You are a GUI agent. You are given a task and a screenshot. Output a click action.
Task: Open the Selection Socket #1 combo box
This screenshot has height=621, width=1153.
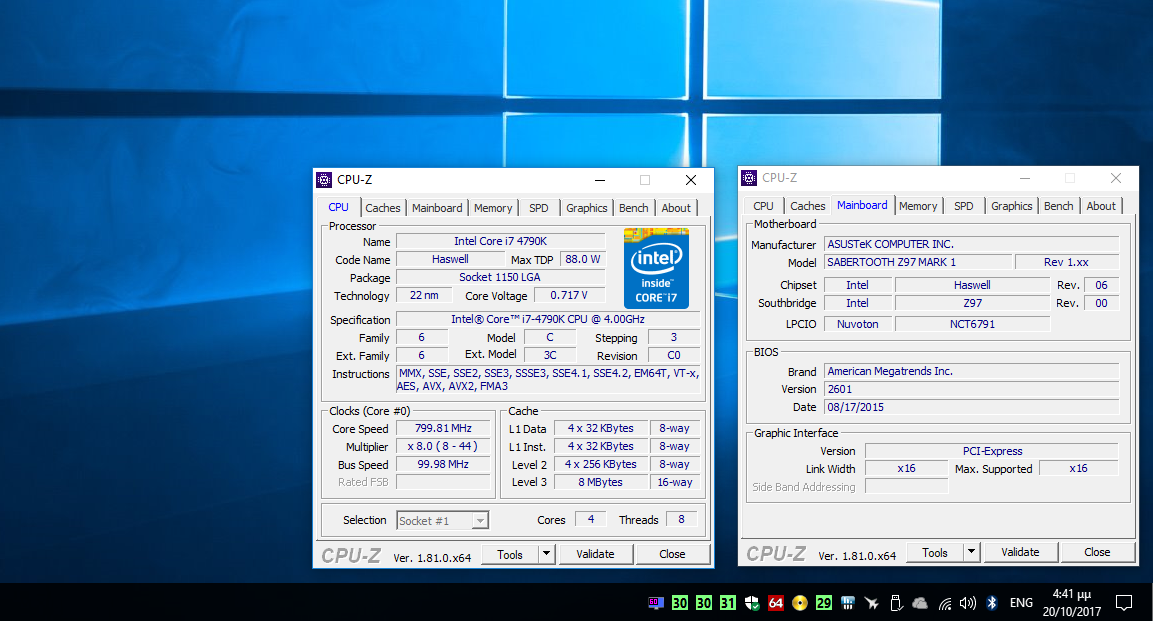tap(442, 520)
